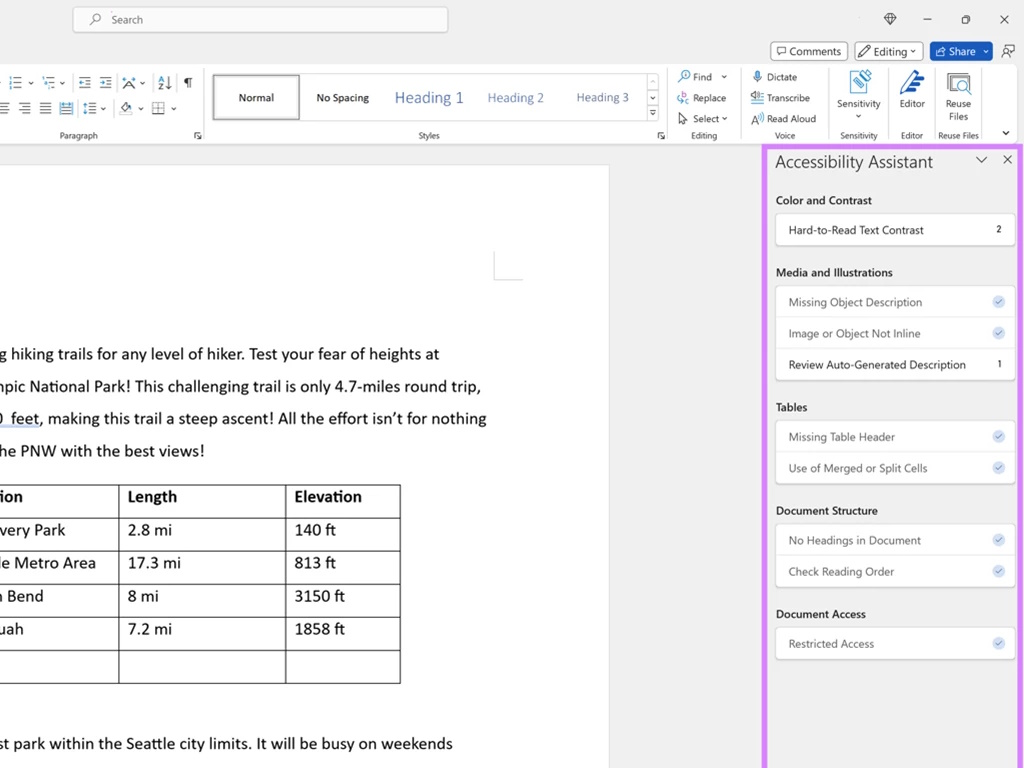Viewport: 1024px width, 768px height.
Task: Open the Sensitivity label button
Action: [x=859, y=95]
